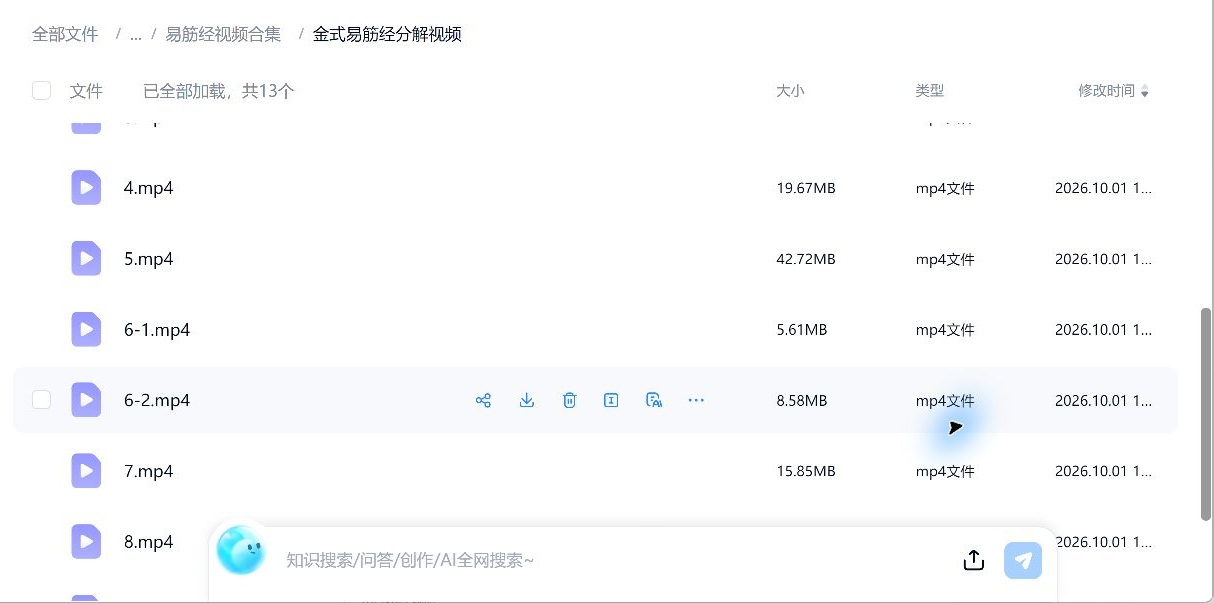Viewport: 1214px width, 603px height.
Task: Open the AI document tool for 6-2.mp4
Action: 654,400
